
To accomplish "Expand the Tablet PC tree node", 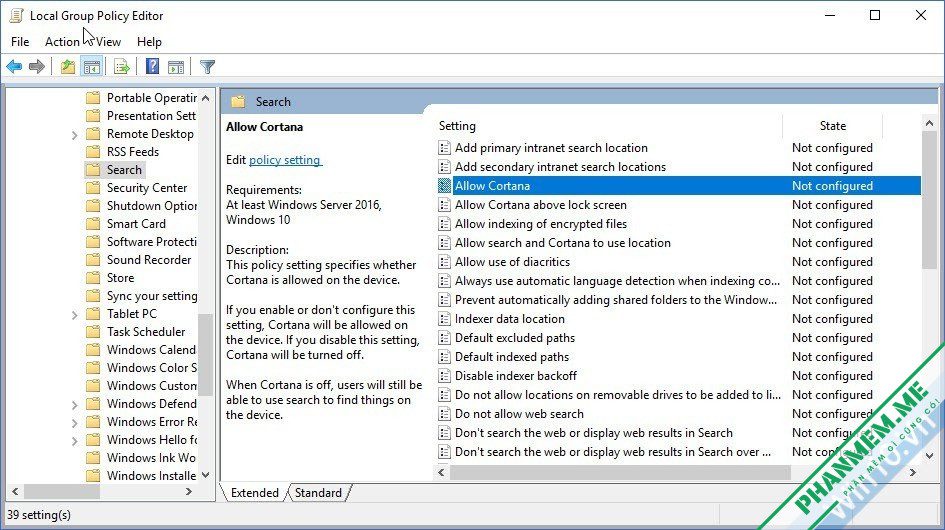I will pyautogui.click(x=74, y=314).
